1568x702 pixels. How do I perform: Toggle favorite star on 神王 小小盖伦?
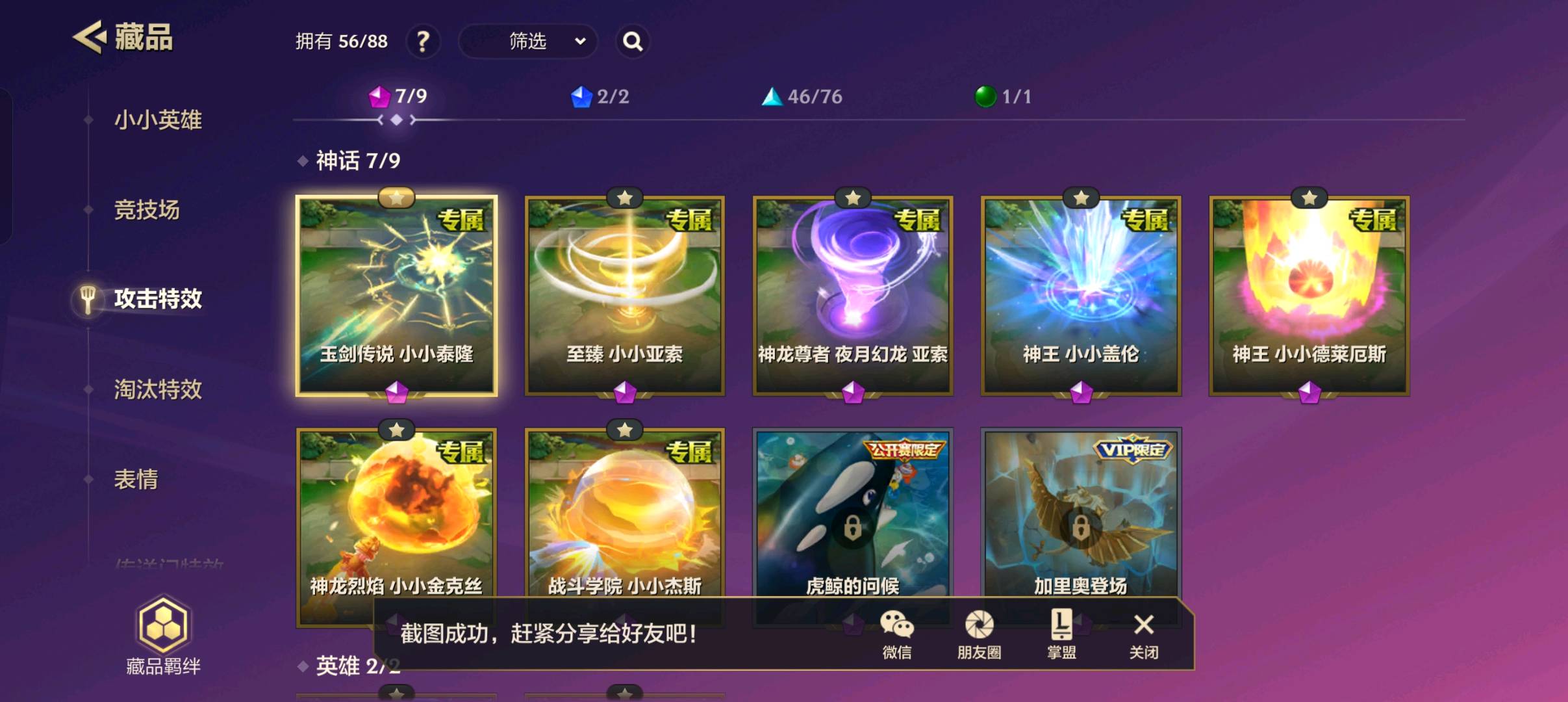(1081, 198)
